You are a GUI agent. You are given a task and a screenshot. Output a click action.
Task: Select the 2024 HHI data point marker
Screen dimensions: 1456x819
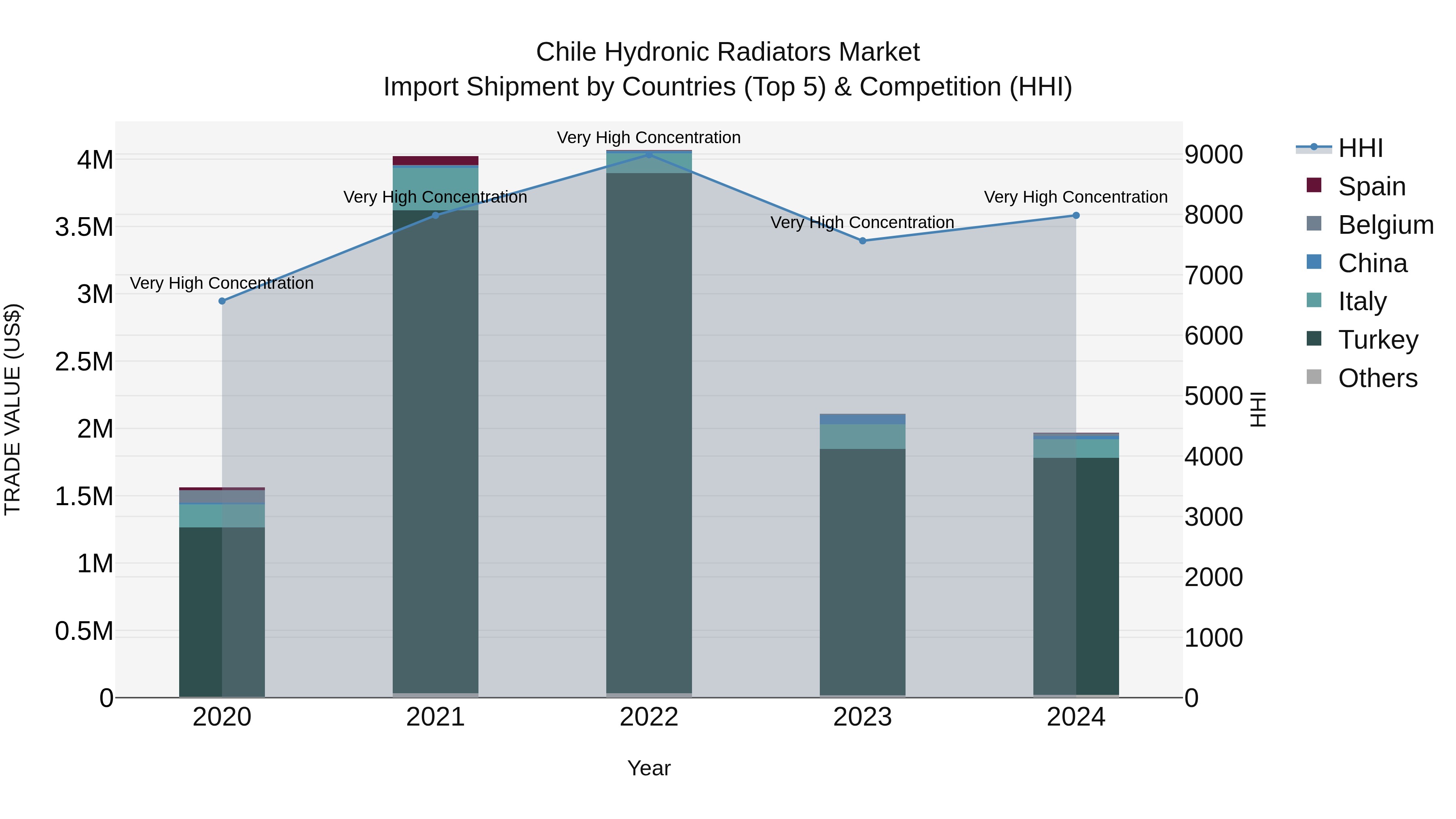(x=1076, y=215)
